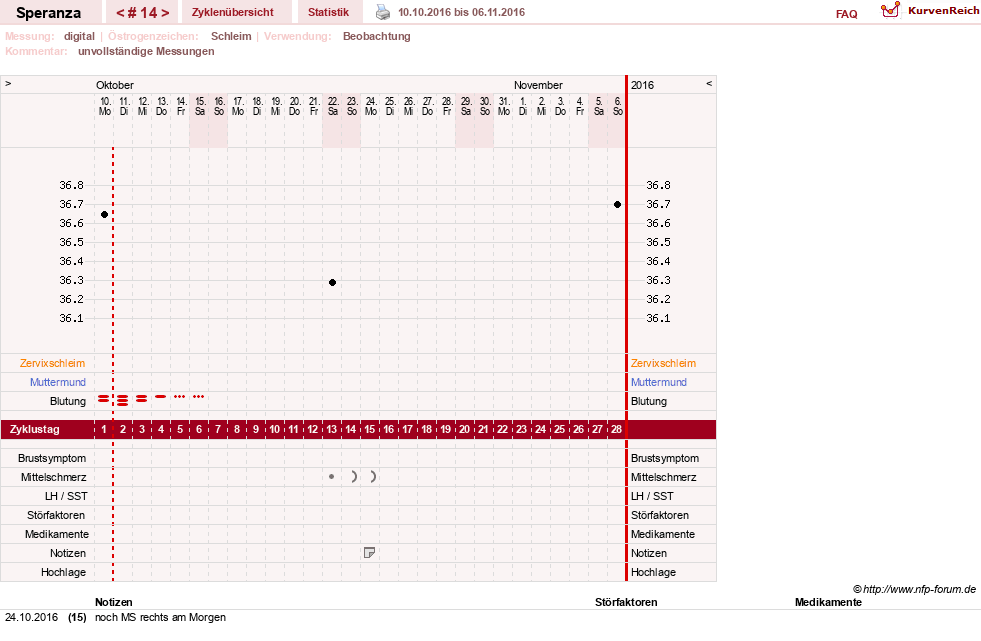
Task: Click bleeding marker on cycle day 3
Action: pos(142,398)
